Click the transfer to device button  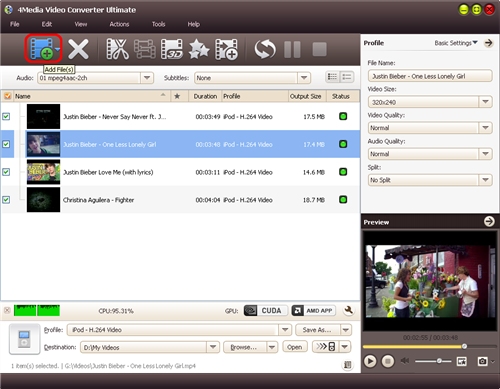(x=326, y=347)
